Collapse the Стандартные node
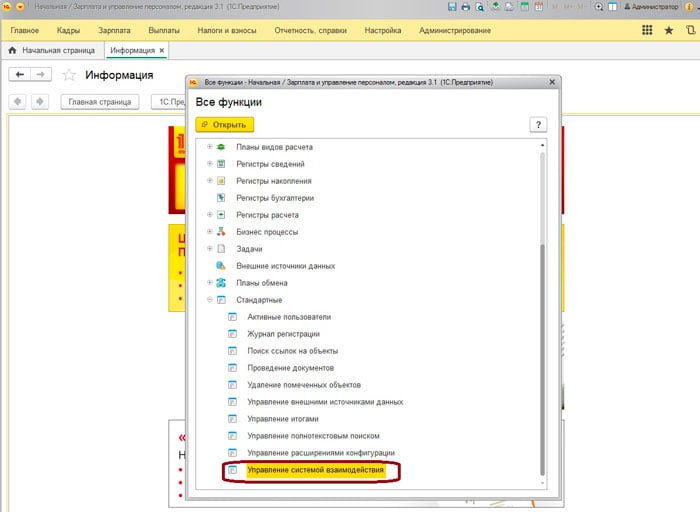Viewport: 700px width, 512px height. (209, 300)
